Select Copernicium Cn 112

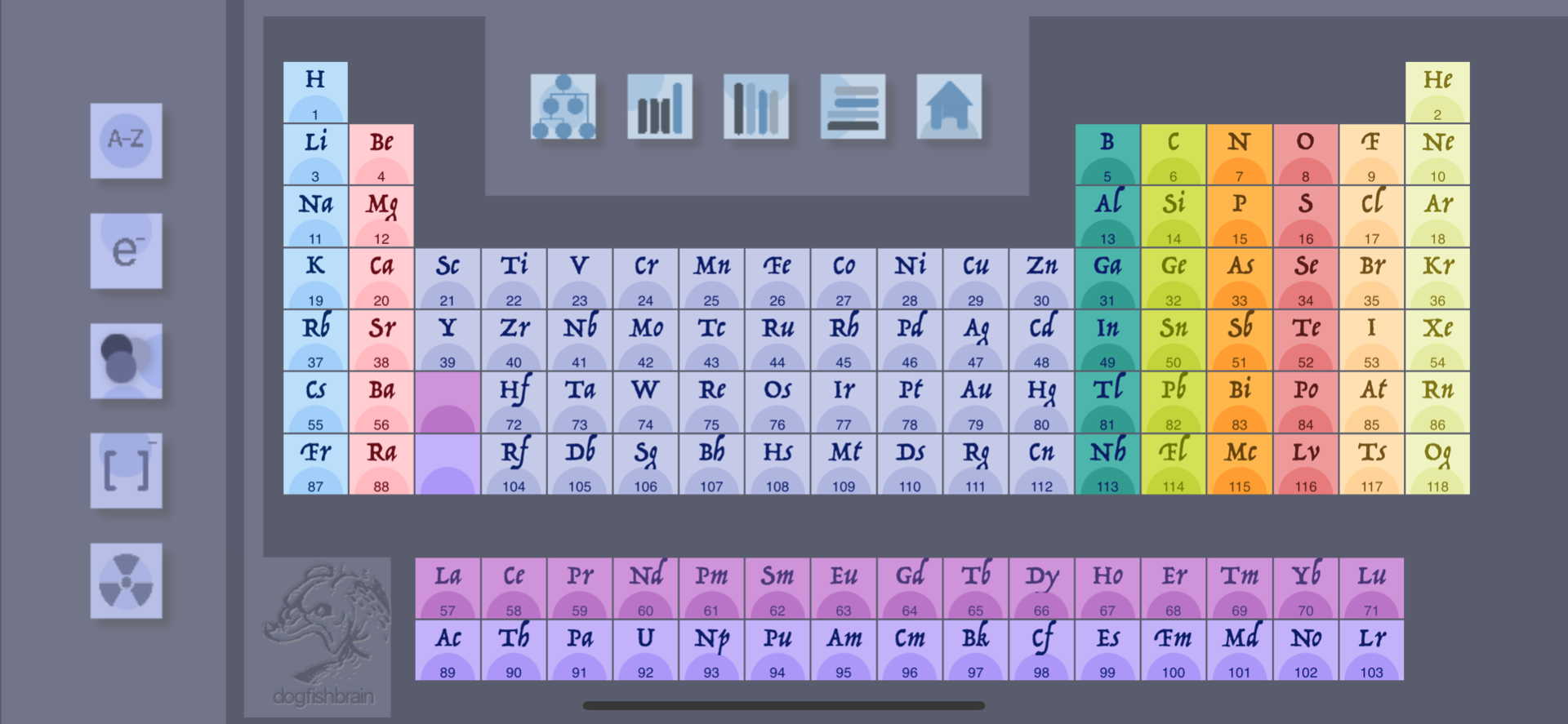1041,464
